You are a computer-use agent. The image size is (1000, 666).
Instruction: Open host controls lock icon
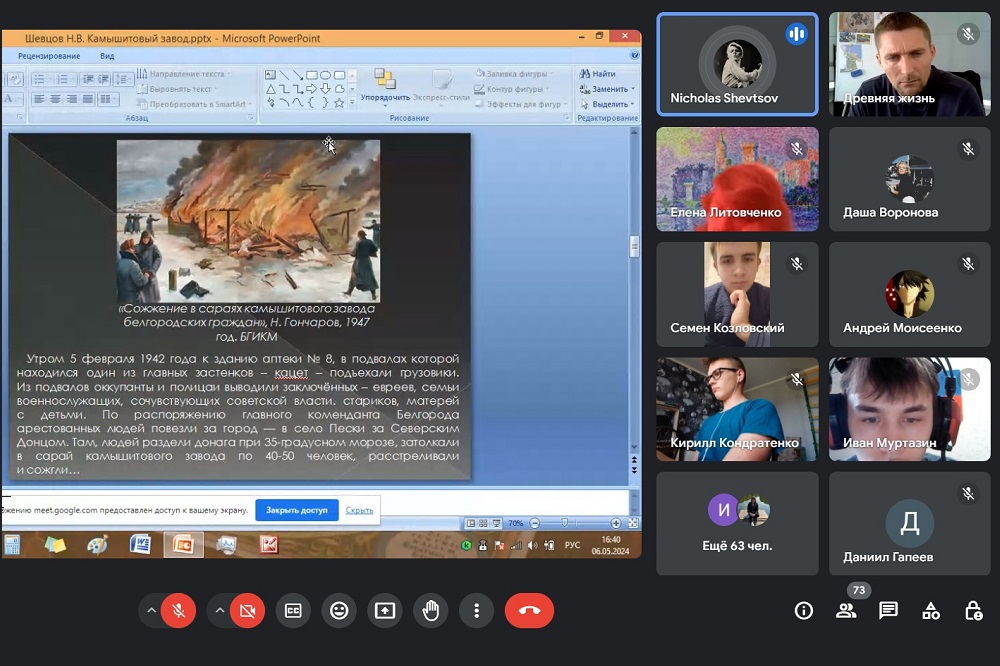click(x=973, y=610)
